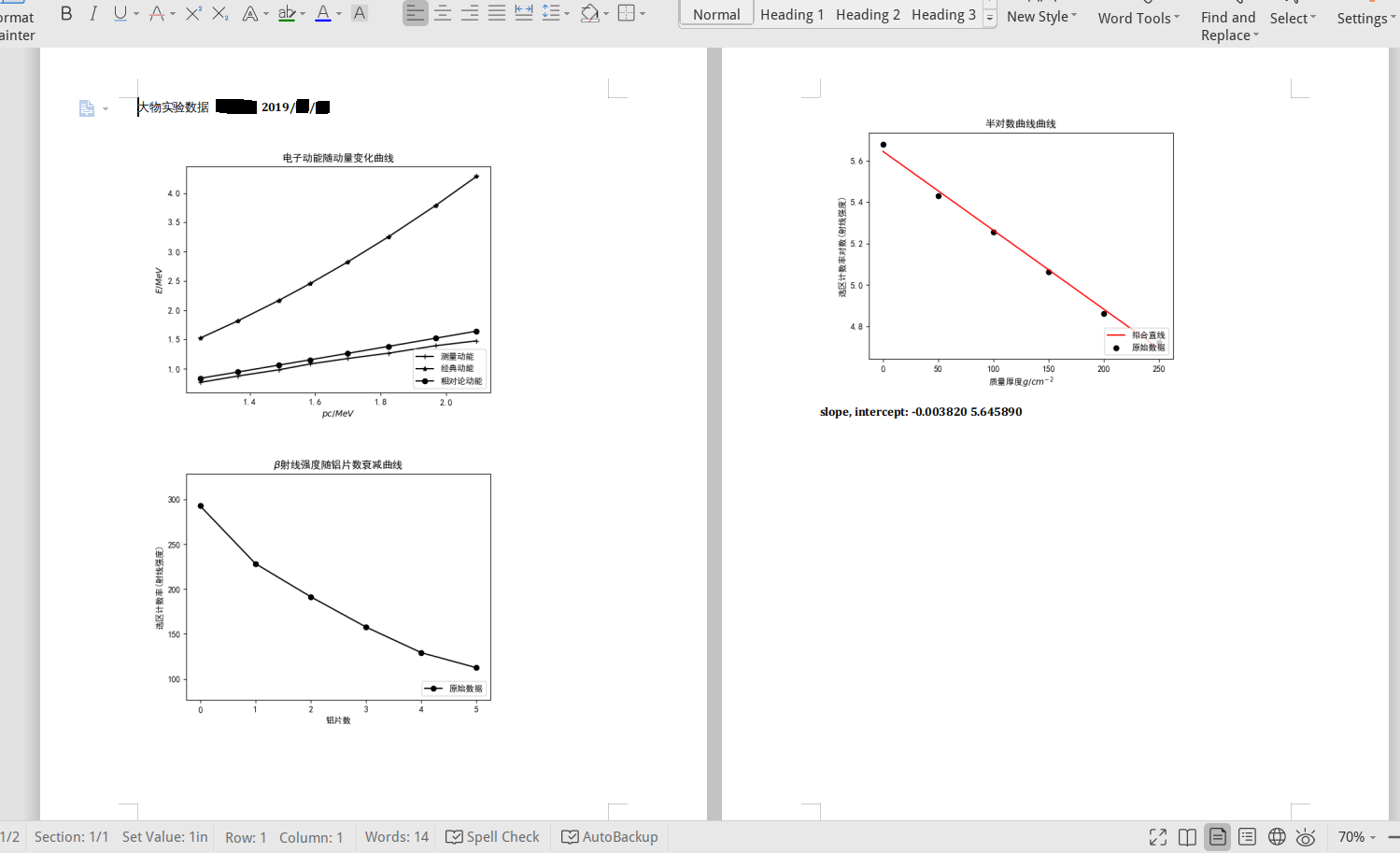Image resolution: width=1400 pixels, height=853 pixels.
Task: Apply strikethrough formatting
Action: (x=156, y=13)
